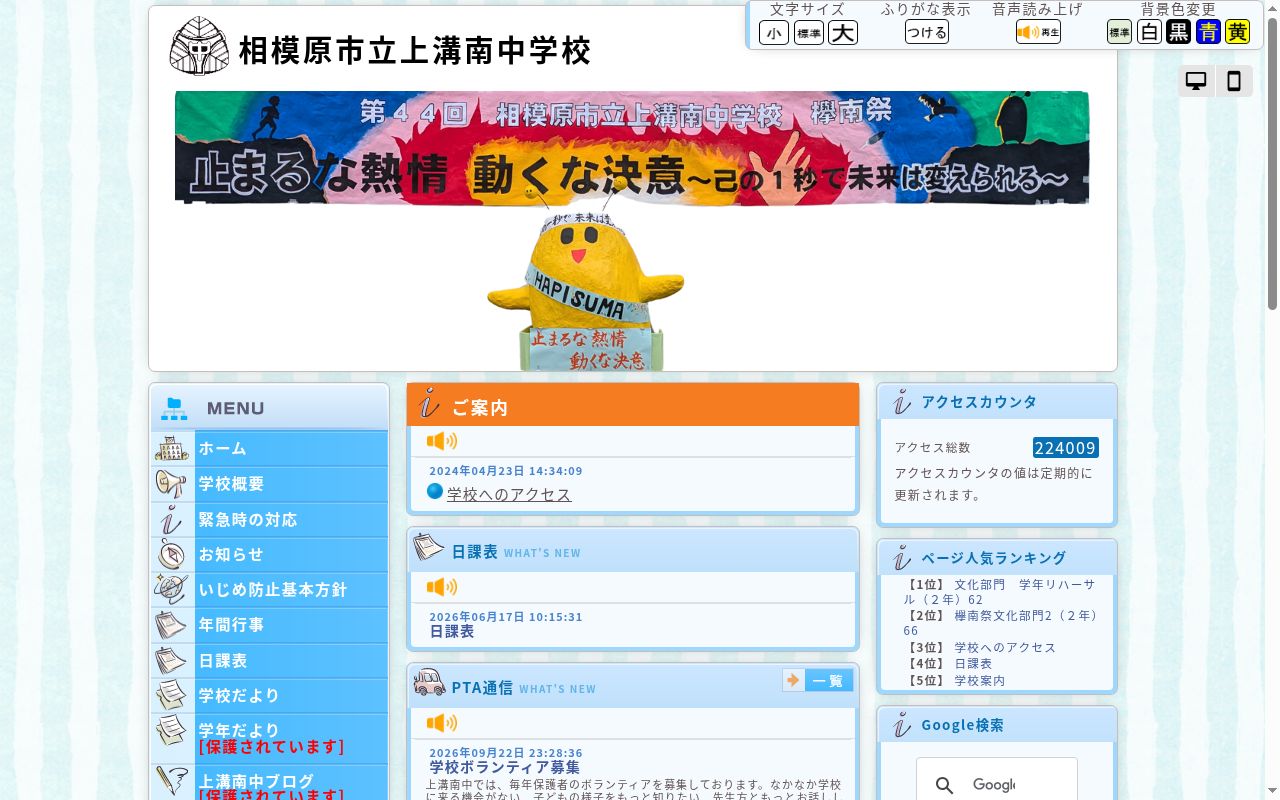Play audio for PTA通信 section
This screenshot has width=1280, height=800.
[x=442, y=723]
